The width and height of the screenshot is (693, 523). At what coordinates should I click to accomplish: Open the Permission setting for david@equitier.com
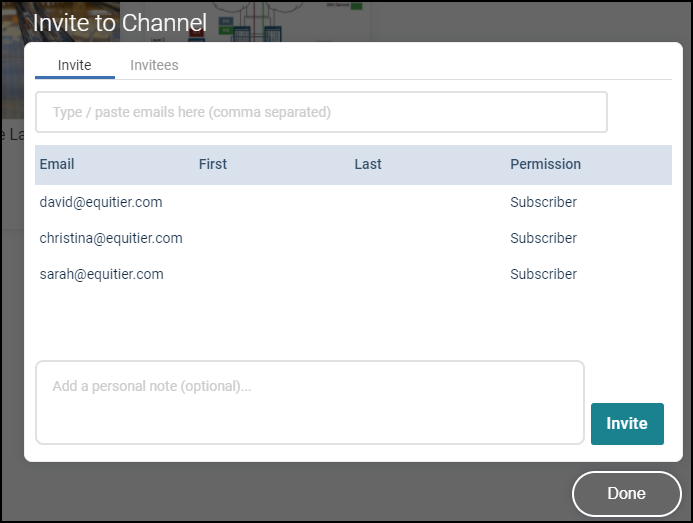(x=543, y=202)
